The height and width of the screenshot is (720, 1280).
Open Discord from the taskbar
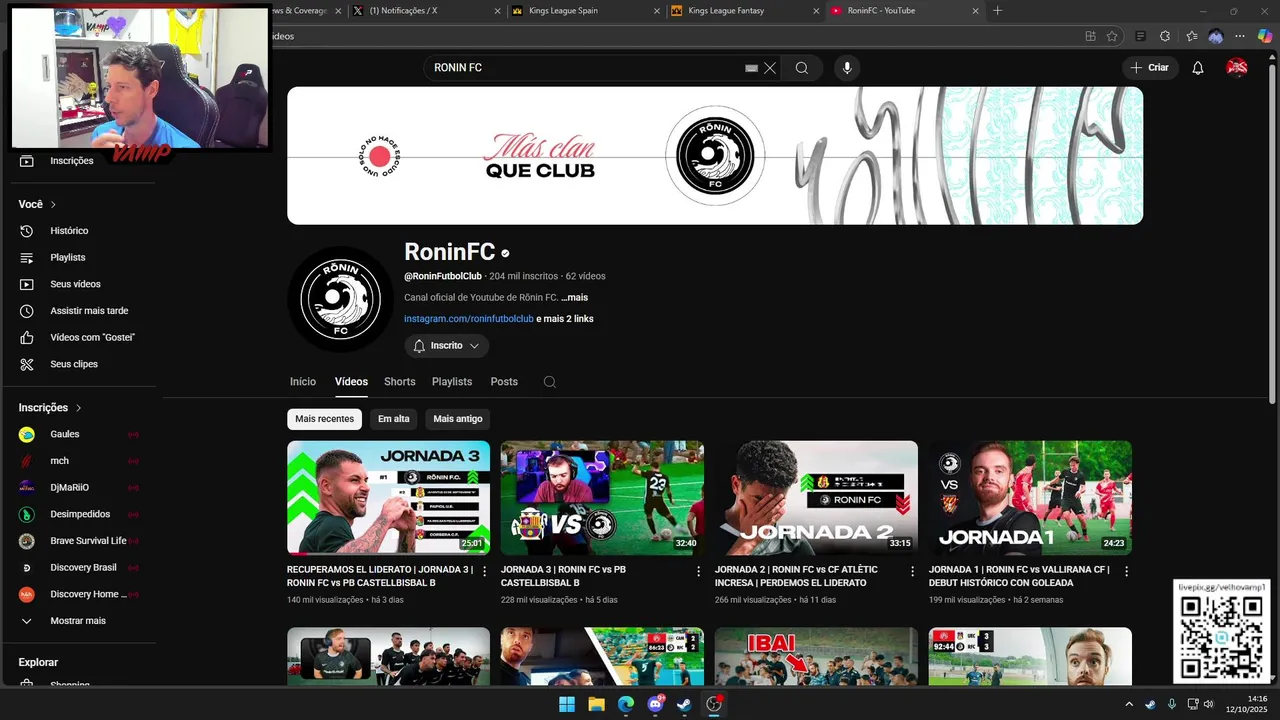[x=655, y=704]
